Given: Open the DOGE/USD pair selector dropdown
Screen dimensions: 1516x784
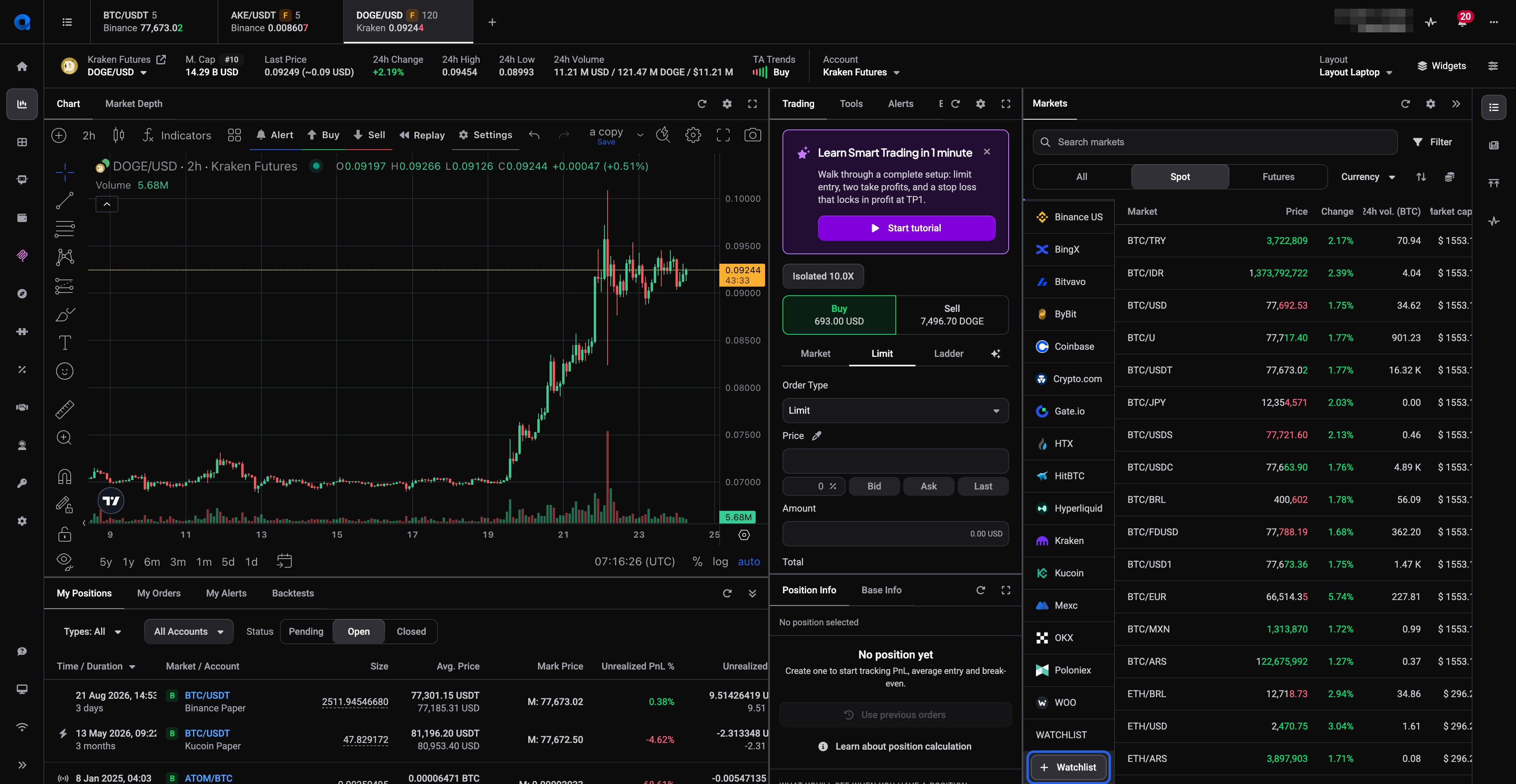Looking at the screenshot, I should 117,72.
